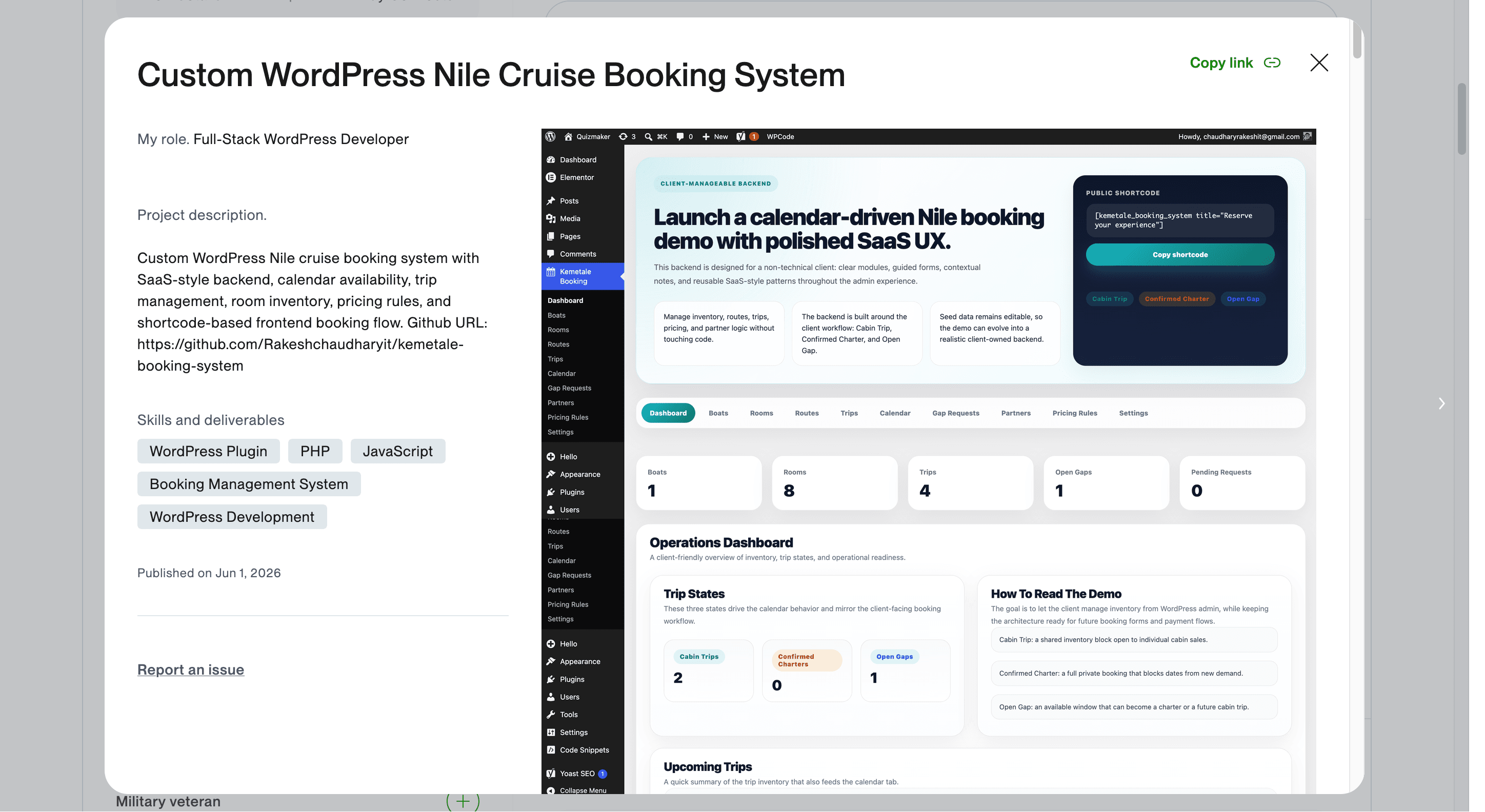The height and width of the screenshot is (812, 1485).
Task: Click the WordPress logo in the admin bar
Action: [550, 136]
